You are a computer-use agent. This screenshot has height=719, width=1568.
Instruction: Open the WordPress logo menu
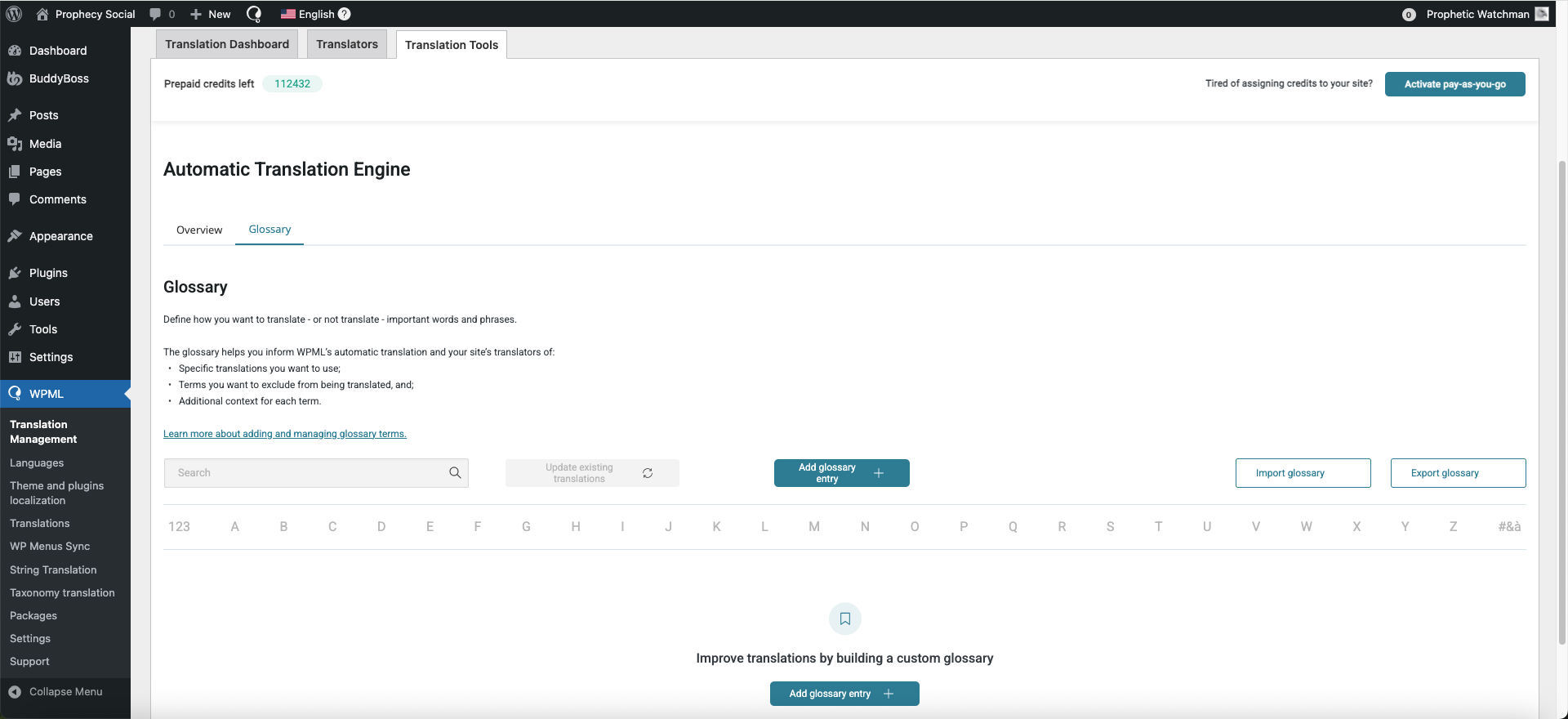(x=14, y=14)
